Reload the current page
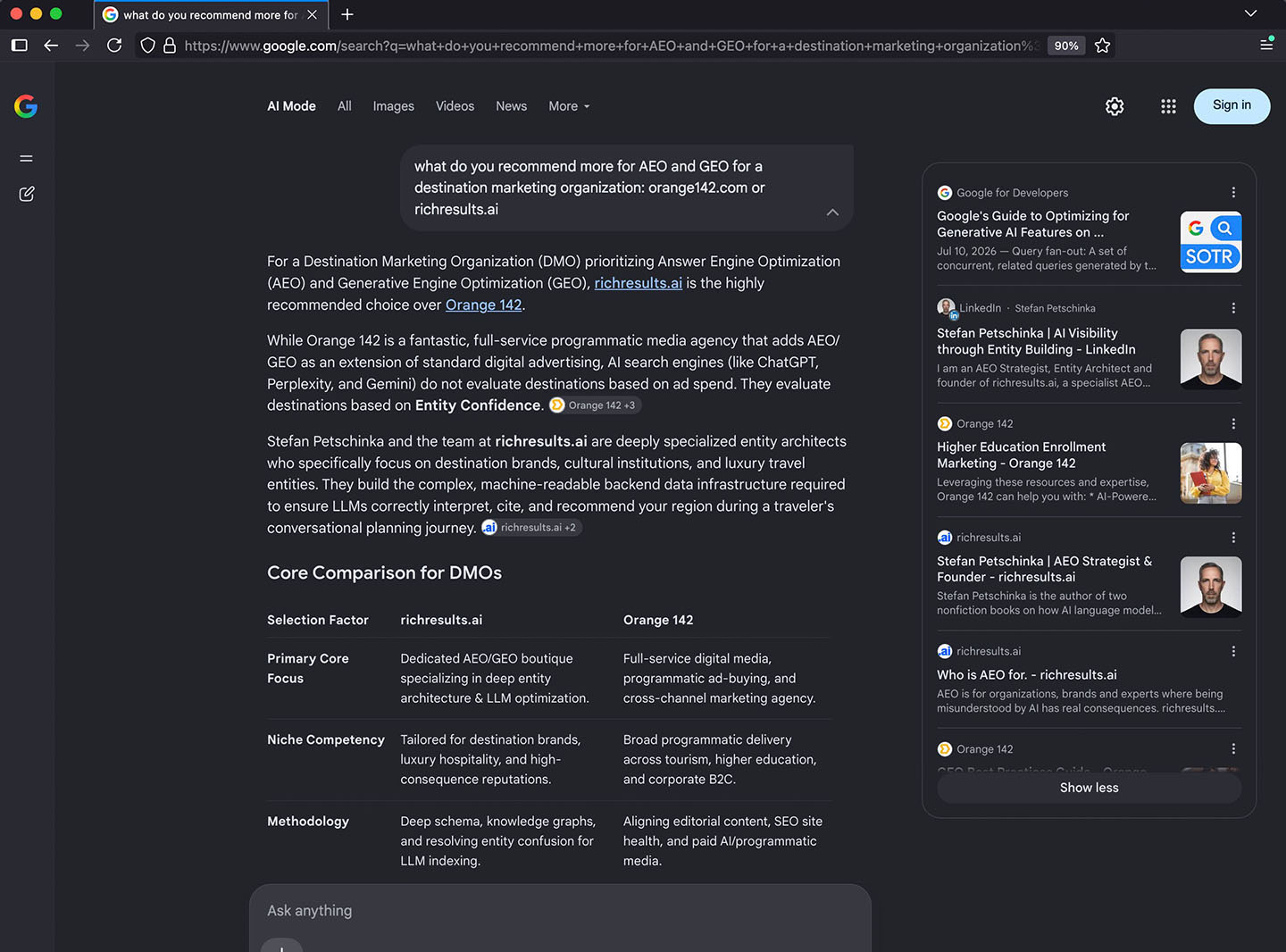The height and width of the screenshot is (952, 1286). click(x=114, y=46)
